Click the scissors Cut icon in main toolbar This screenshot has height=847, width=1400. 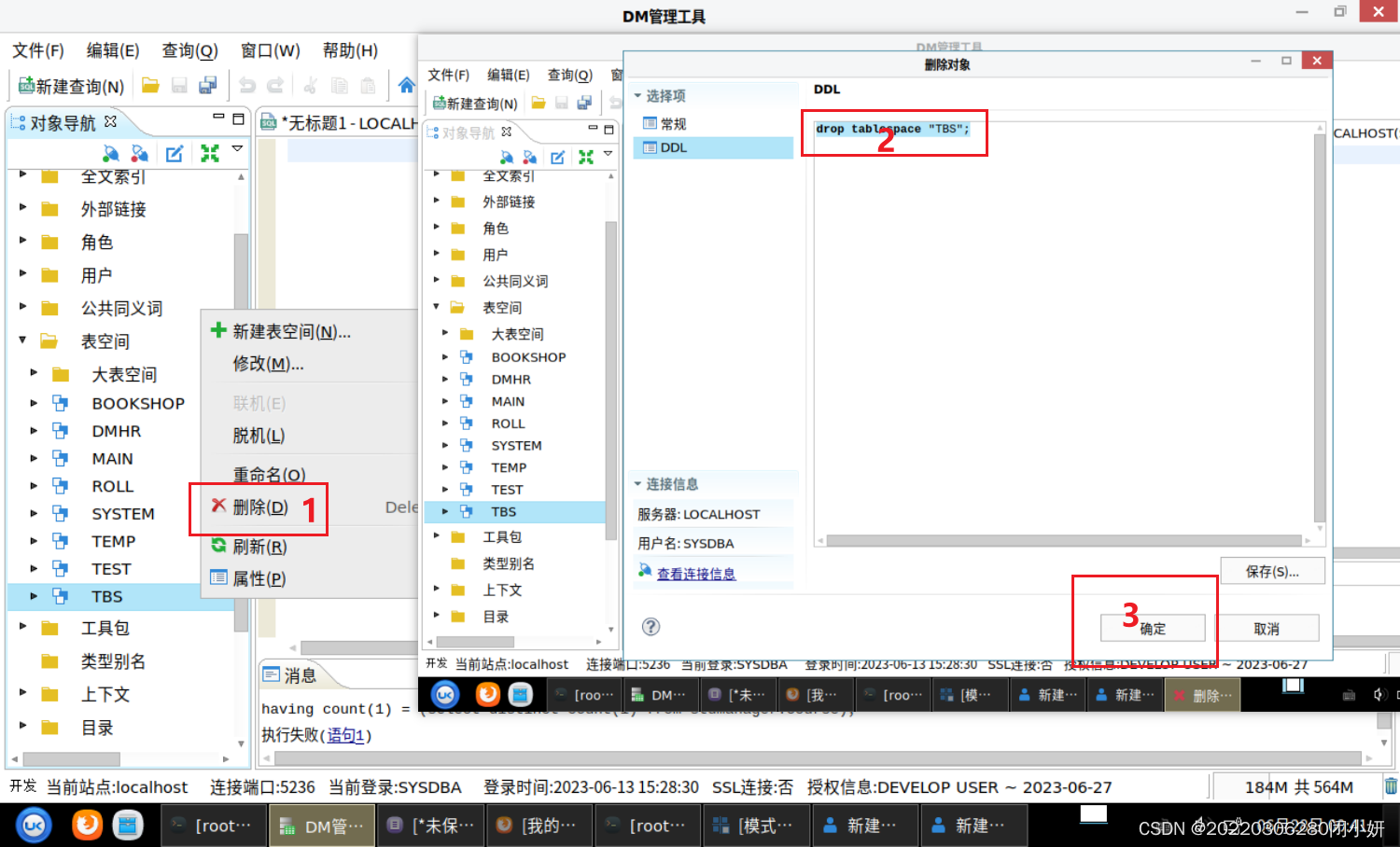(311, 86)
